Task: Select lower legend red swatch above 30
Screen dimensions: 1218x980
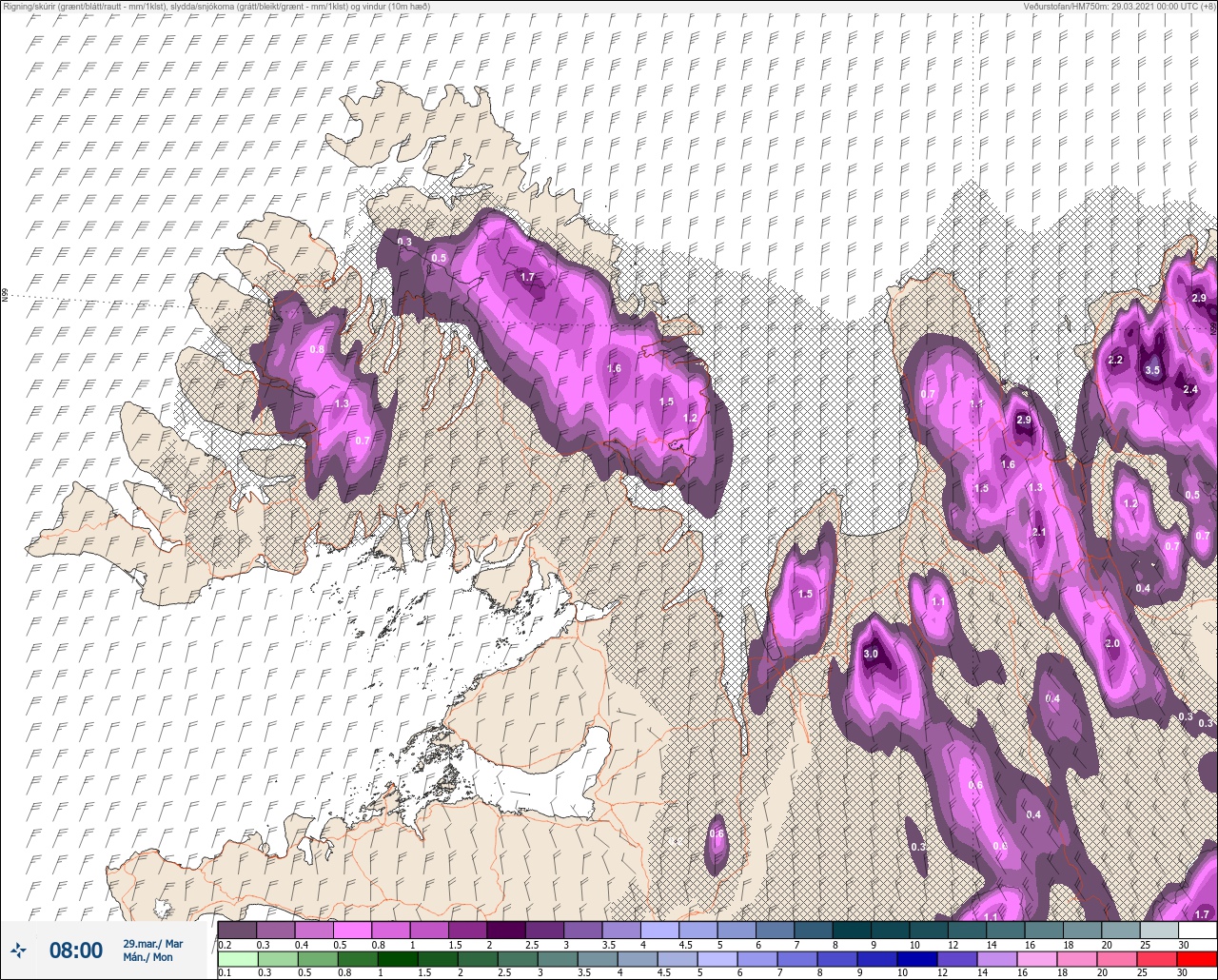Action: pyautogui.click(x=1197, y=959)
